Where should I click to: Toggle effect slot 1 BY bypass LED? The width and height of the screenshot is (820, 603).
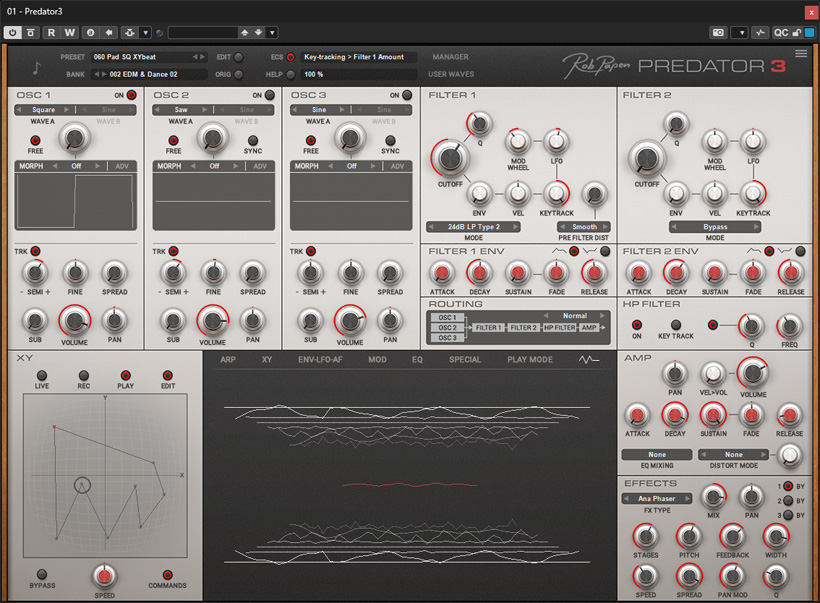click(788, 486)
